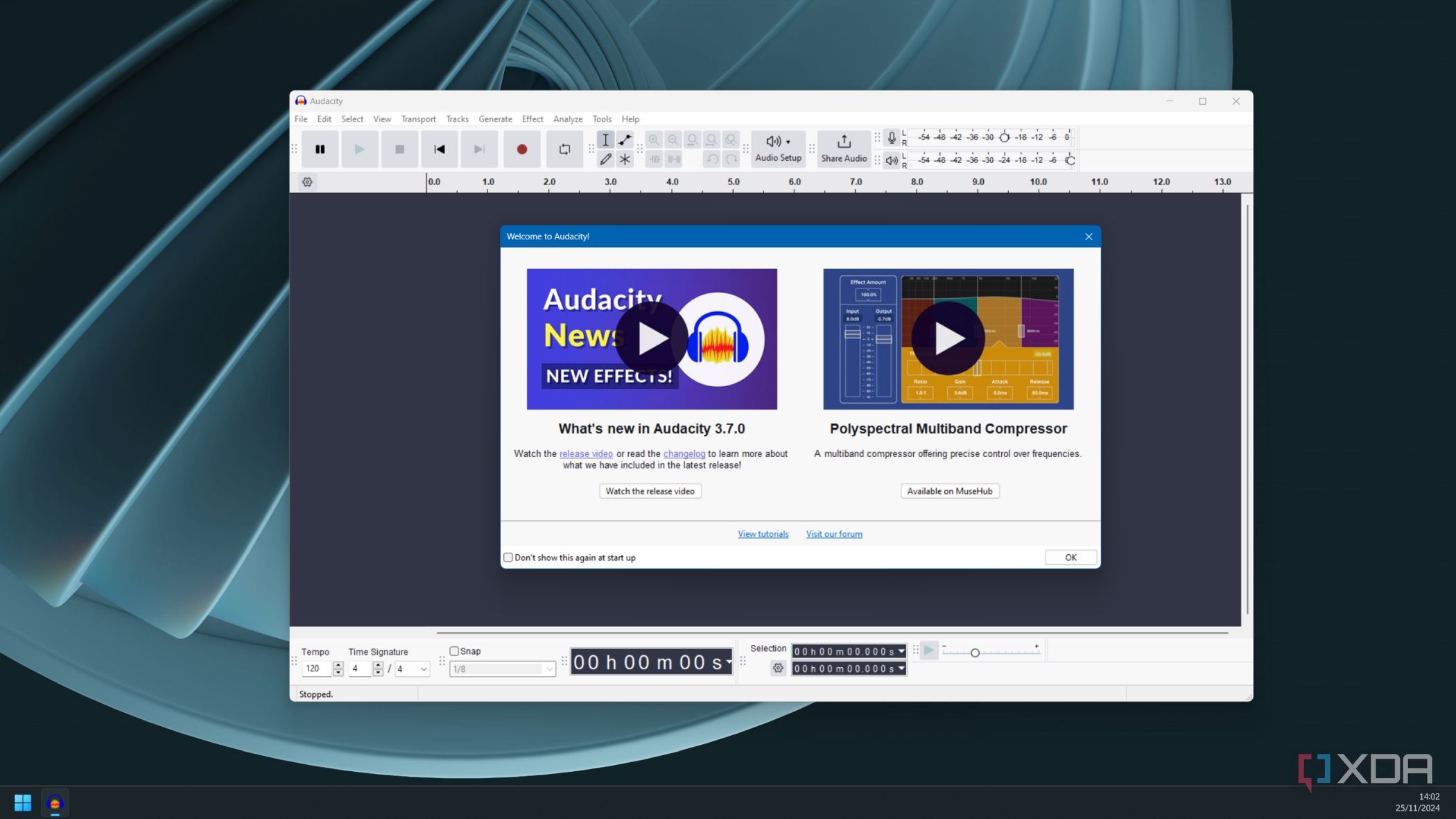Click the Zoom In magnifier icon
This screenshot has width=1456, height=819.
click(654, 139)
